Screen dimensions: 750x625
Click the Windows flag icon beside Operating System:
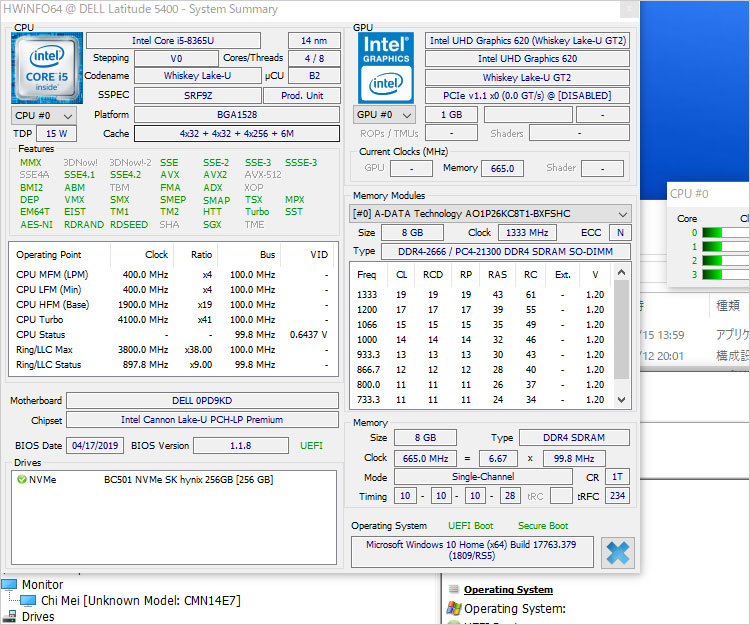click(453, 608)
